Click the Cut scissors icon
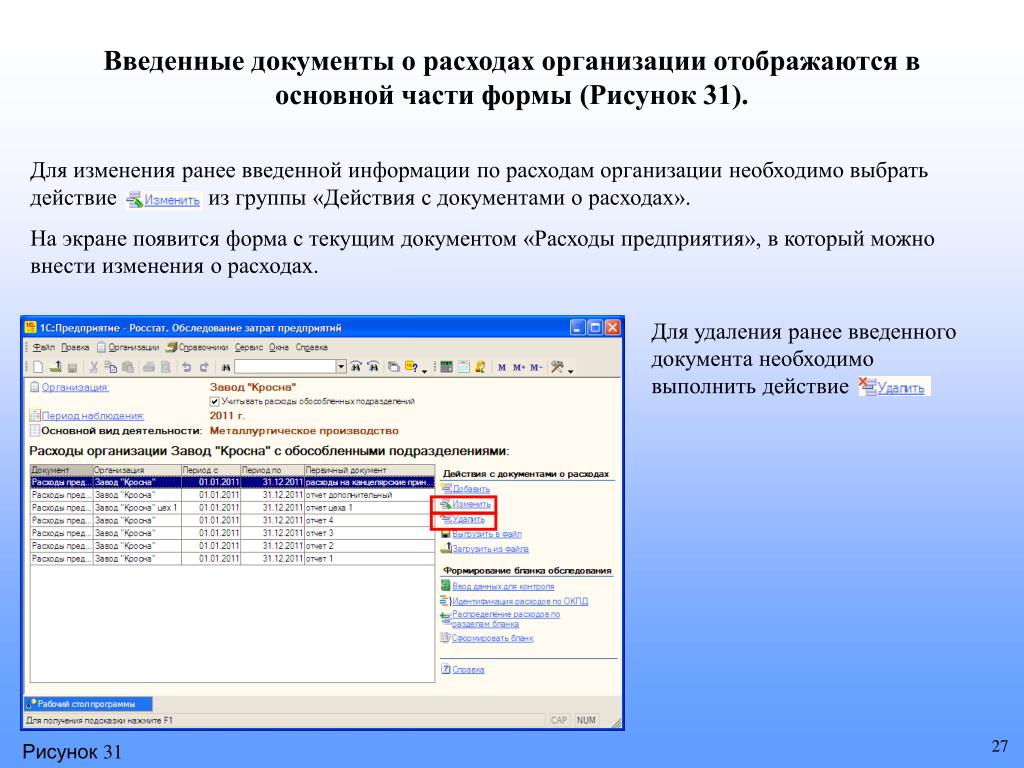 (x=93, y=367)
